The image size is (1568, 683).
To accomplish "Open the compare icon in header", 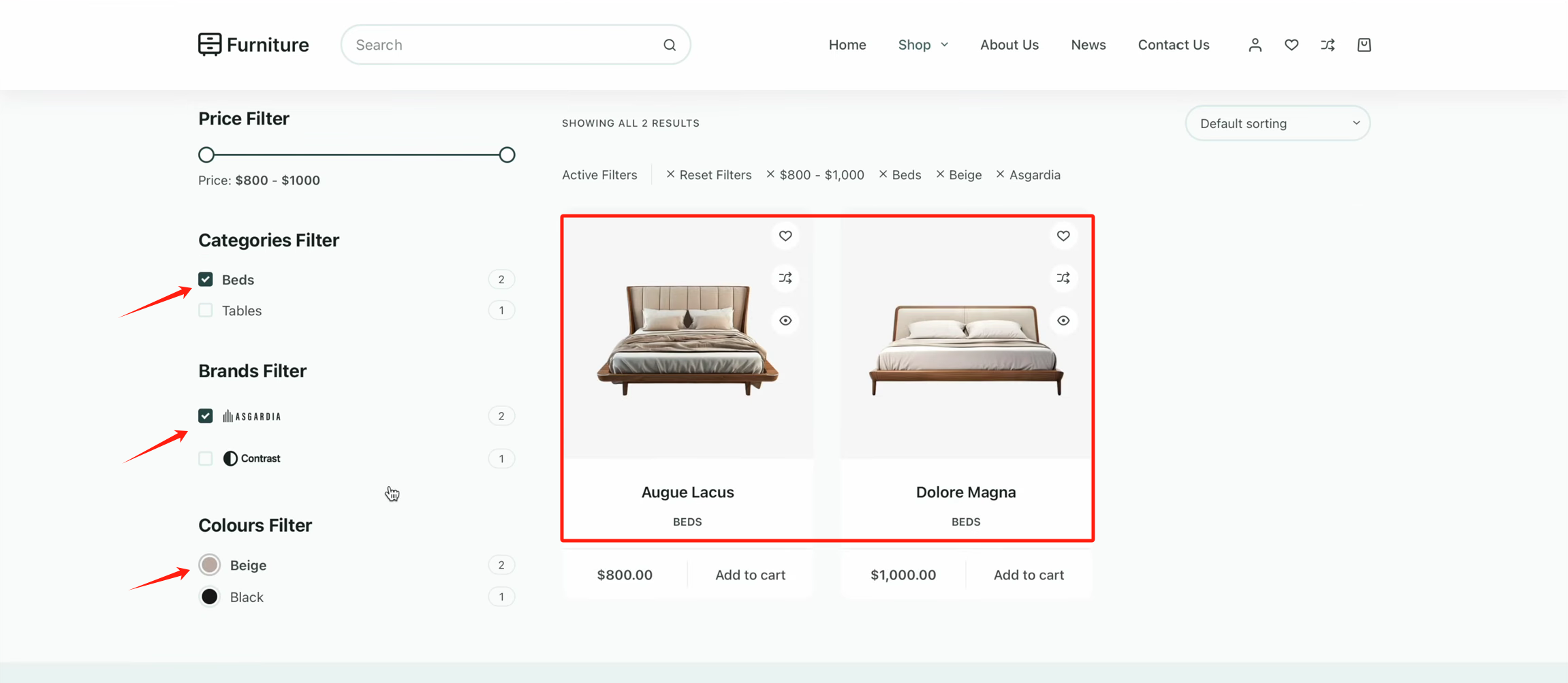I will point(1328,45).
